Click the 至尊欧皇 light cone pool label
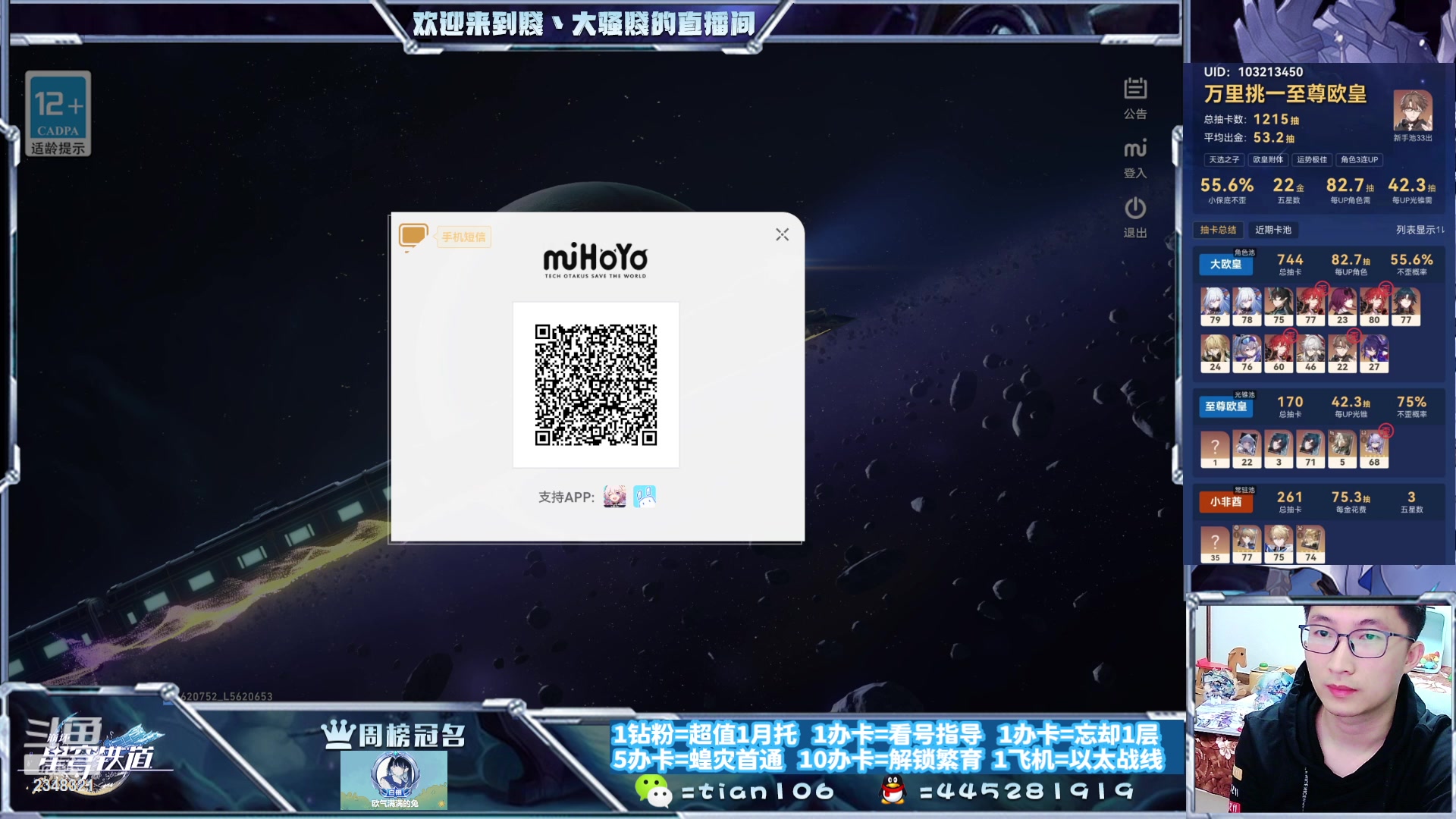This screenshot has width=1456, height=819. 1225,406
